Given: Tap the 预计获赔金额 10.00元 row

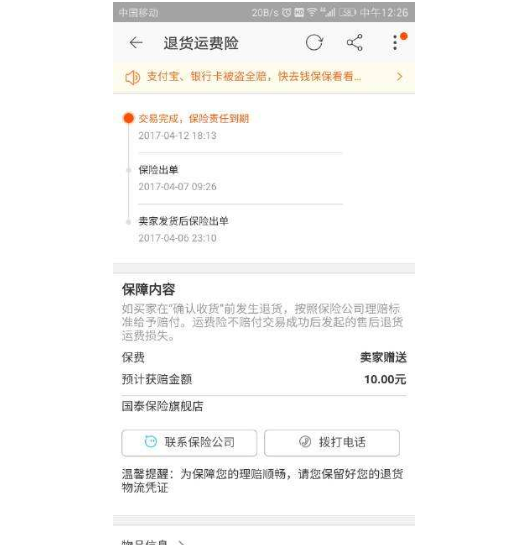Looking at the screenshot, I should pyautogui.click(x=264, y=379).
